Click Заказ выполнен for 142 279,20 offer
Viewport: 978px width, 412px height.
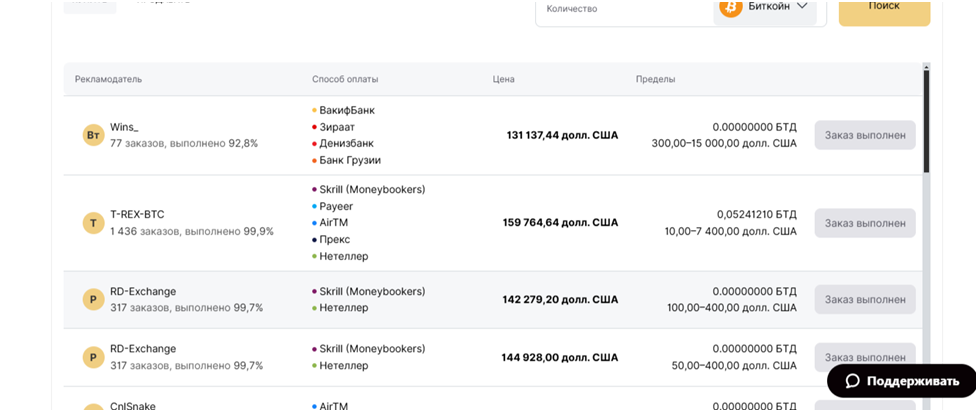[864, 299]
